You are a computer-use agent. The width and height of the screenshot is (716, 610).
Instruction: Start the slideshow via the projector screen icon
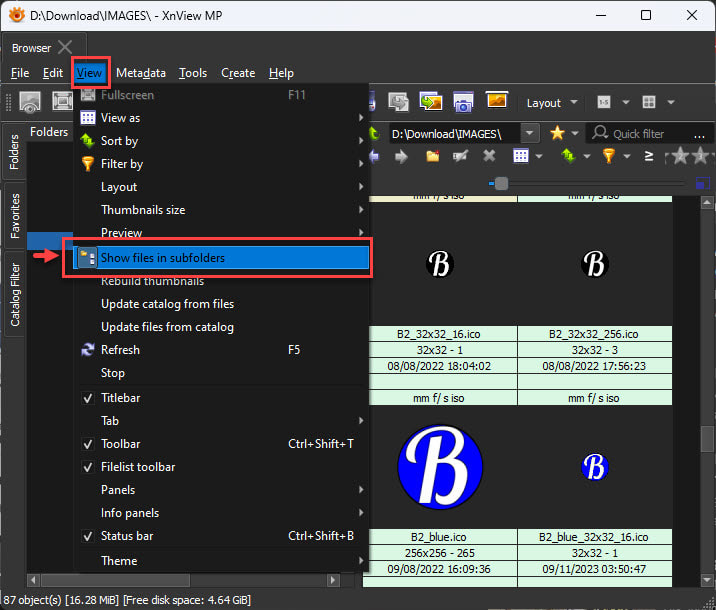496,100
